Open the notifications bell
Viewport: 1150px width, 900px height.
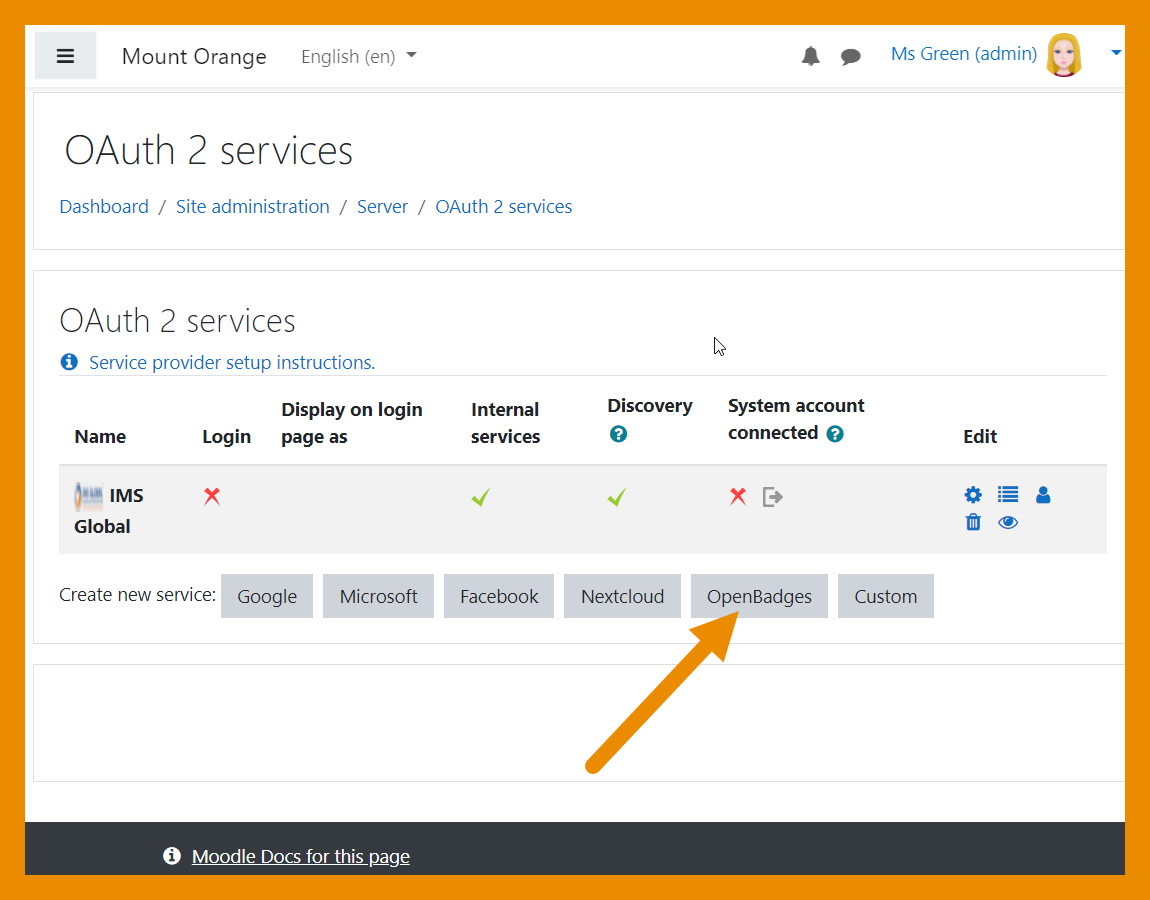tap(811, 56)
